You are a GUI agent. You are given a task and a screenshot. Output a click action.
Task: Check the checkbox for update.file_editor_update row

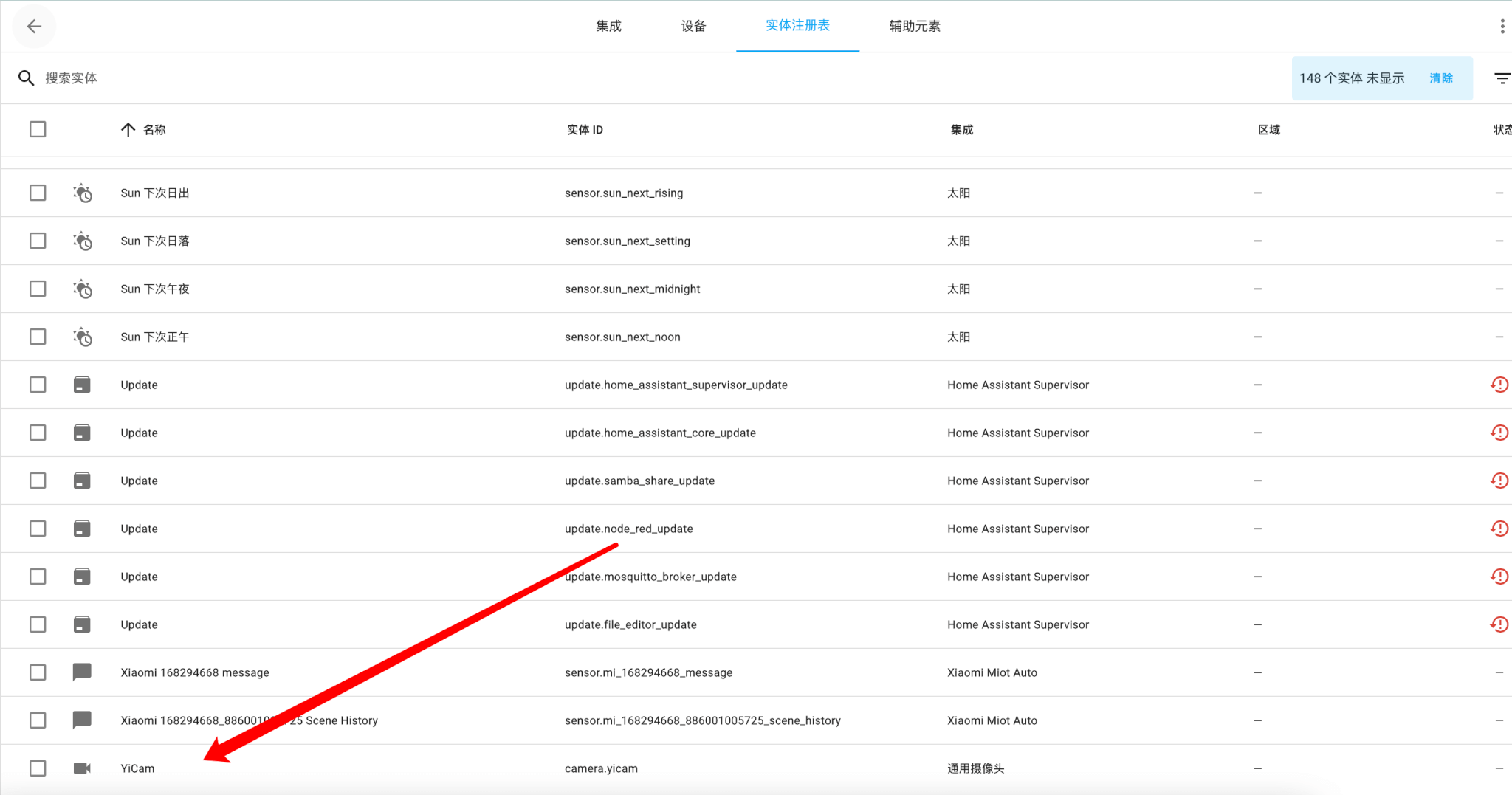click(x=38, y=624)
